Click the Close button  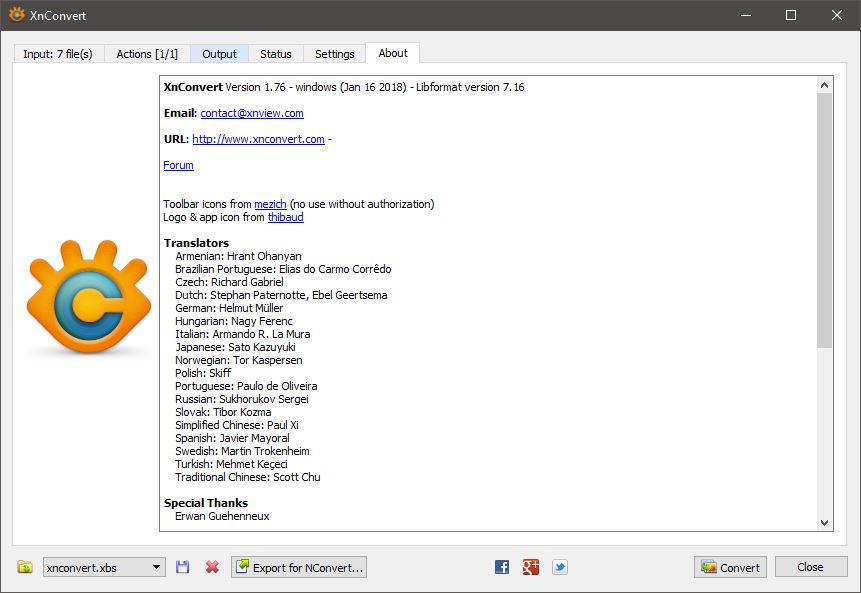coord(810,567)
